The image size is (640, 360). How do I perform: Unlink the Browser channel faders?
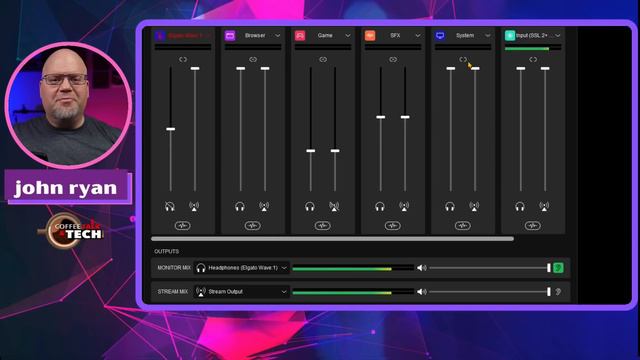tap(253, 60)
